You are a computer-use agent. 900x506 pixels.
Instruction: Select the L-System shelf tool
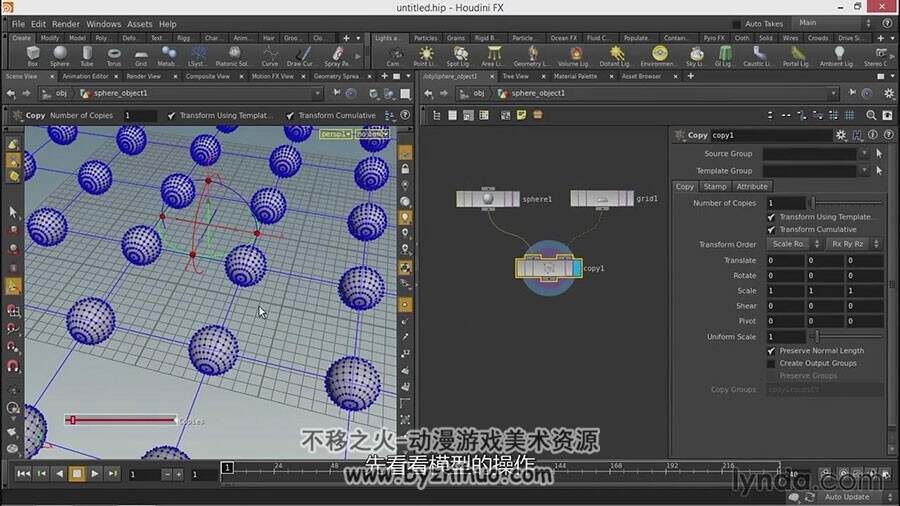199,56
